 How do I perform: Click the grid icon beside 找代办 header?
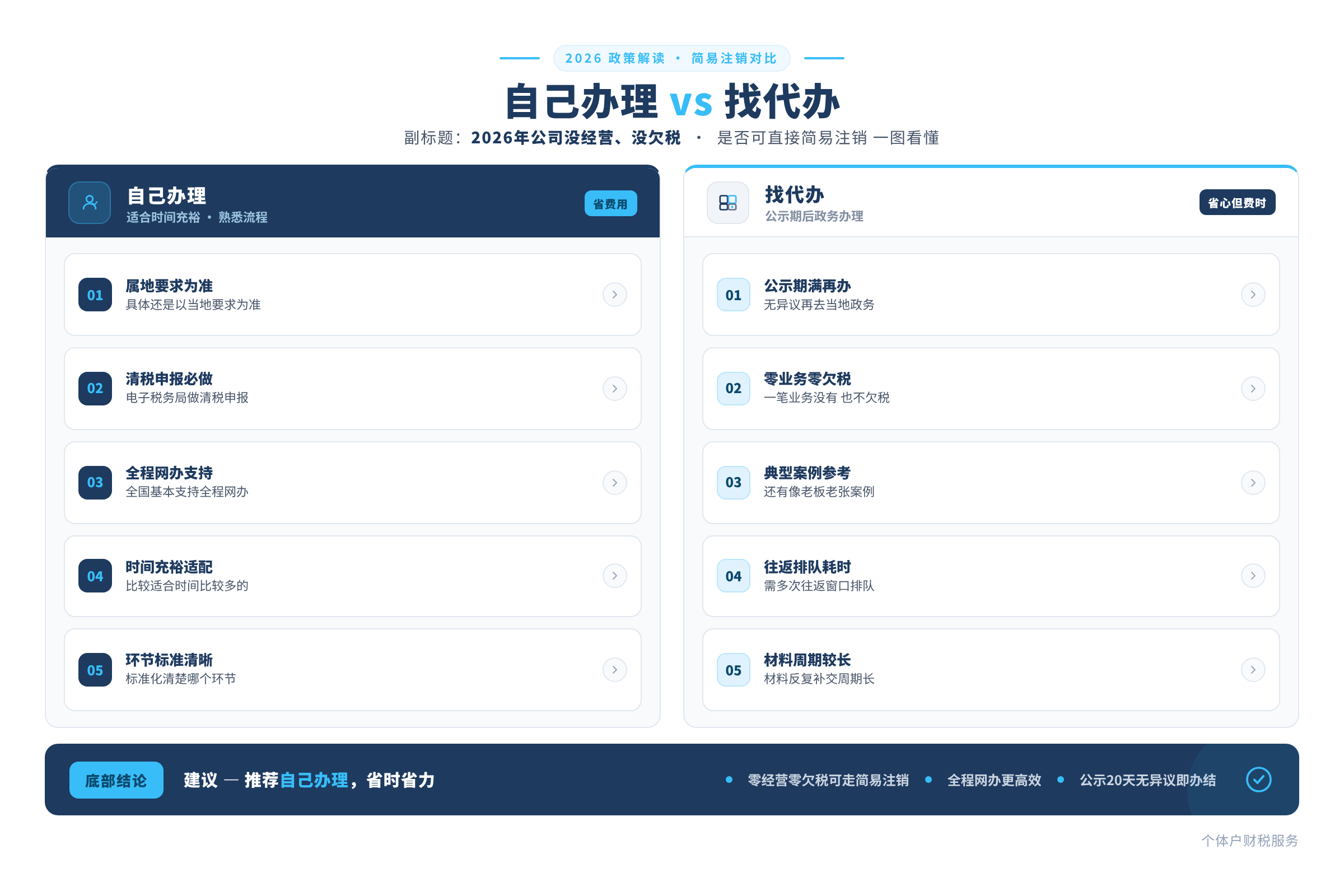728,203
